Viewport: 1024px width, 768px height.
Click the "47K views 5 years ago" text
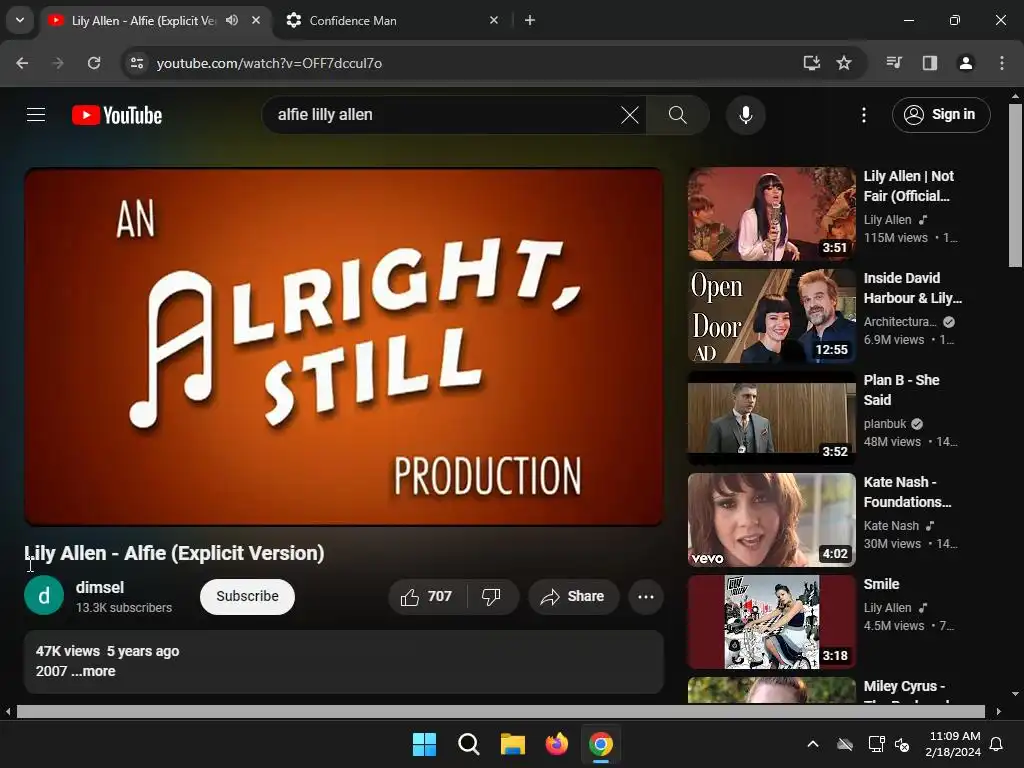click(107, 651)
